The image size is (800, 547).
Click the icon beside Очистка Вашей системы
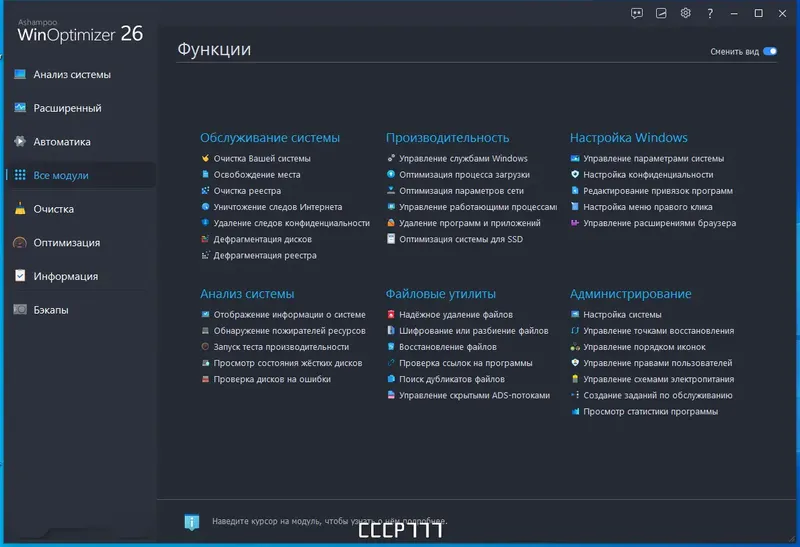point(205,158)
